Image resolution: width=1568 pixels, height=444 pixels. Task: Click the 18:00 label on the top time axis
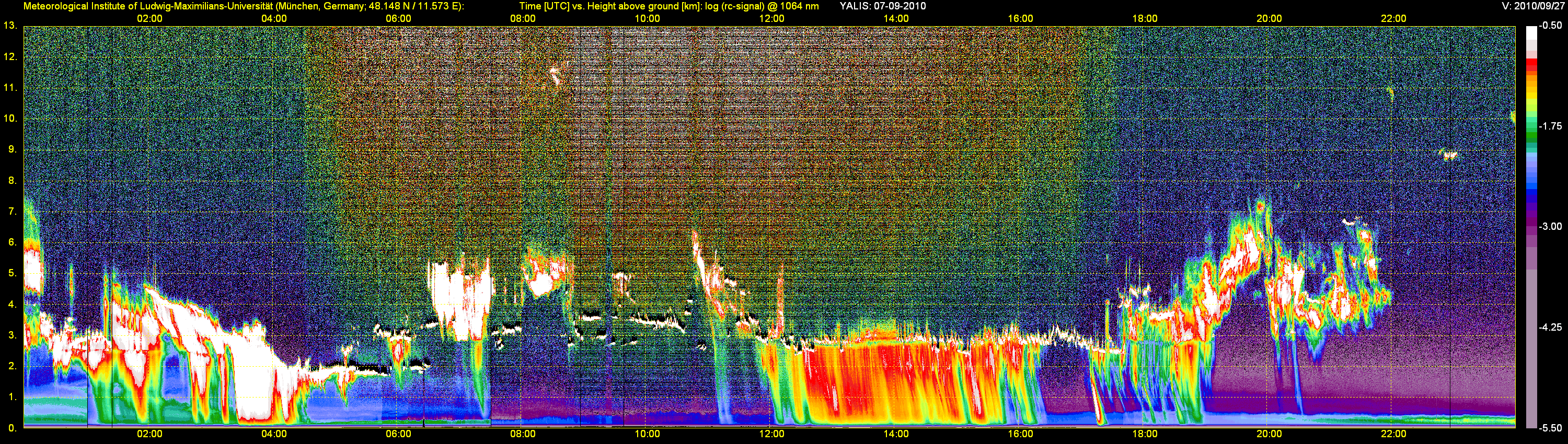point(1144,19)
